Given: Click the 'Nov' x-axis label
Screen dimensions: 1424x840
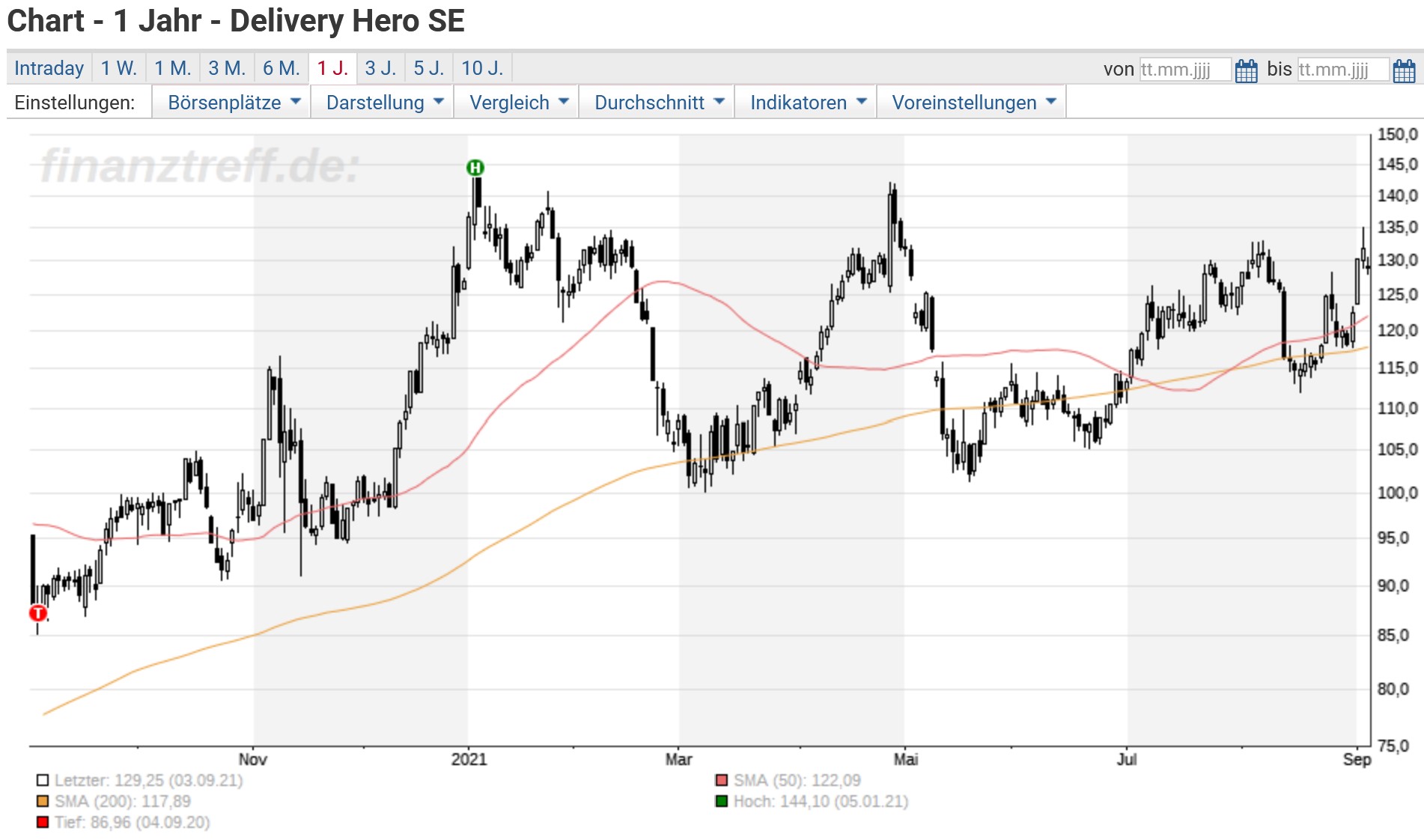Looking at the screenshot, I should (x=253, y=759).
